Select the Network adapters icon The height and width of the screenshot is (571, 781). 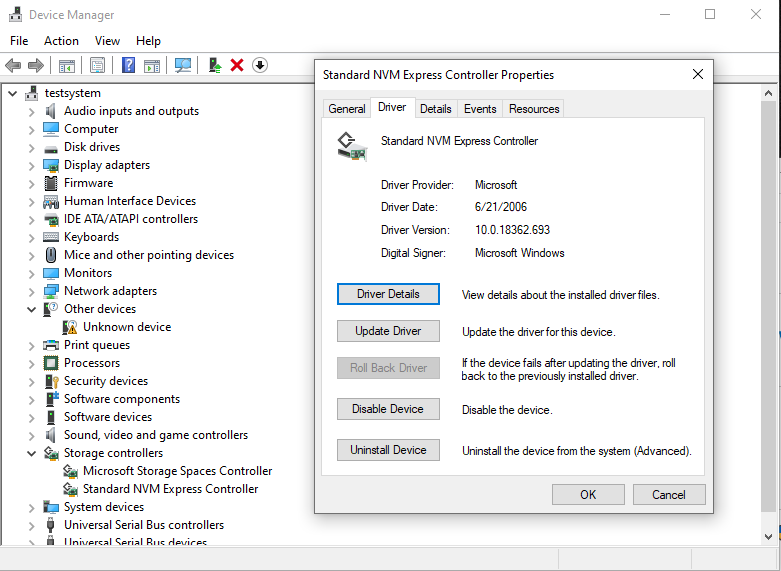click(x=51, y=291)
